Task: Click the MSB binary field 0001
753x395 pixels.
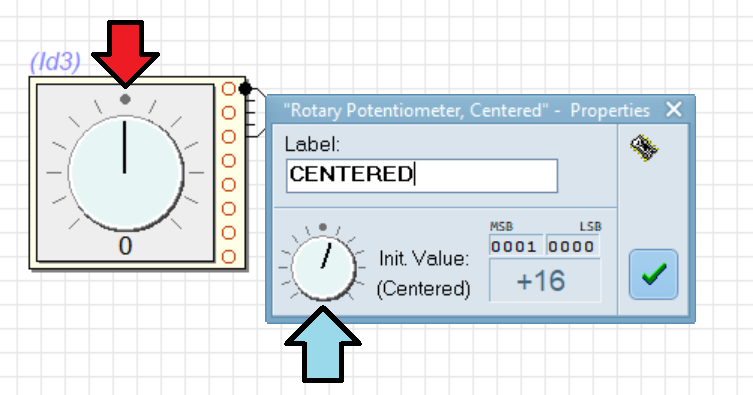Action: 516,246
